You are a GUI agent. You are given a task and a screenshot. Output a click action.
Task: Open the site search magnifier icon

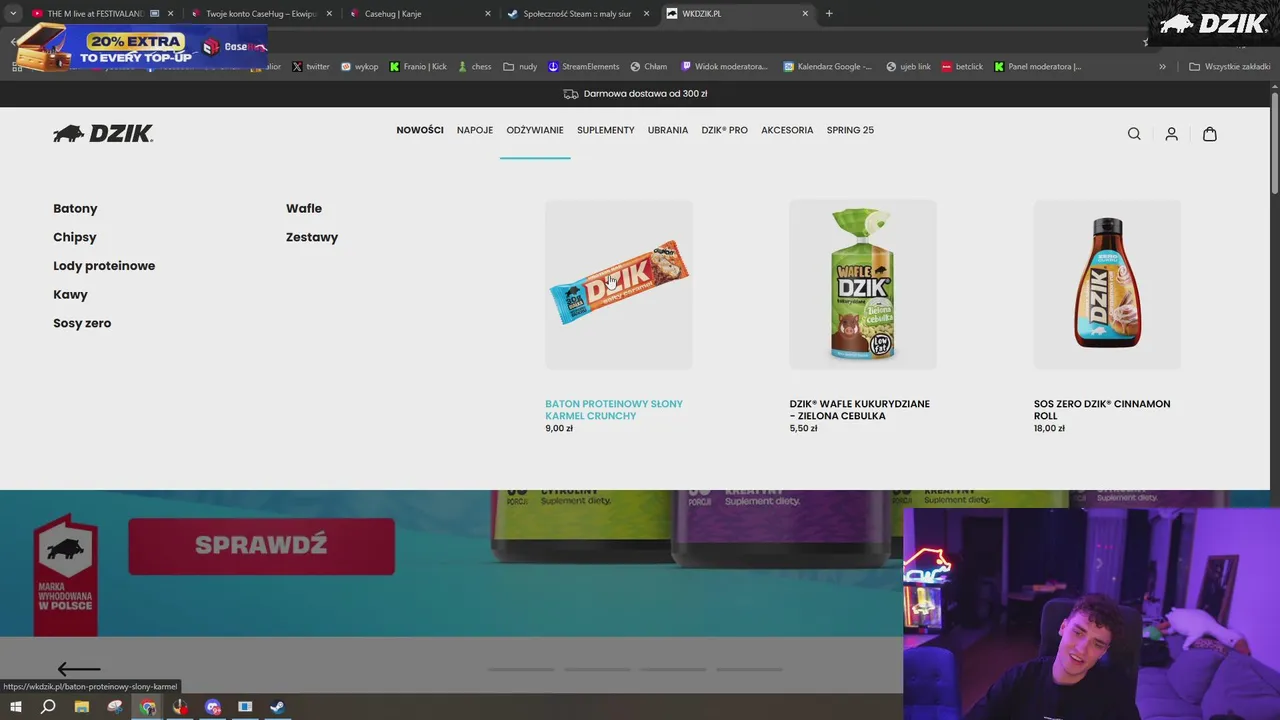[x=1134, y=134]
